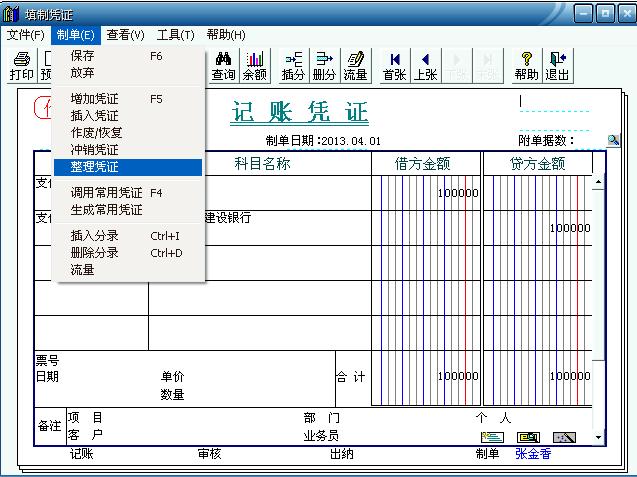Open the 查看(V) menu
Screen dimensions: 637x477
pos(126,35)
